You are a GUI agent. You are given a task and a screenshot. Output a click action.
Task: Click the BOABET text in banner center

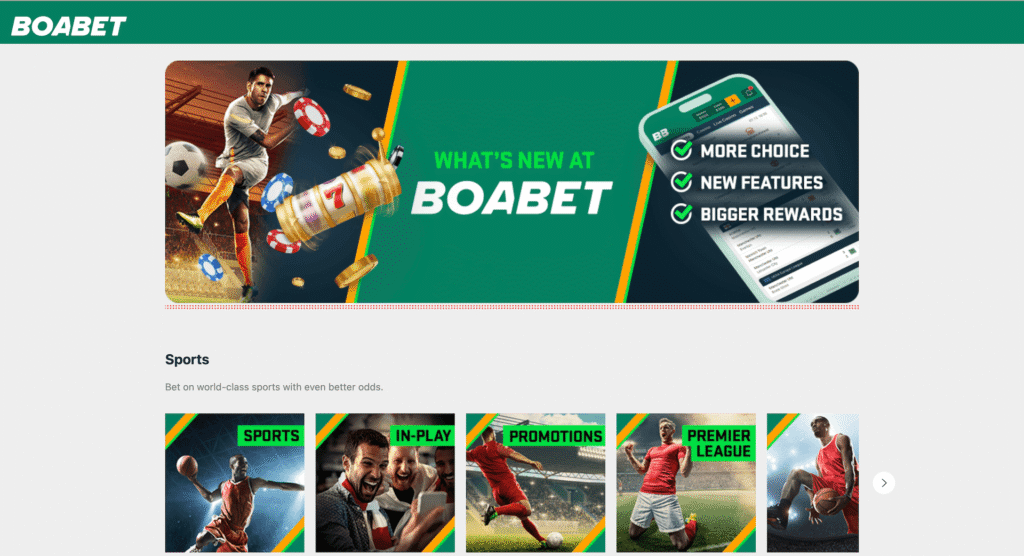512,198
